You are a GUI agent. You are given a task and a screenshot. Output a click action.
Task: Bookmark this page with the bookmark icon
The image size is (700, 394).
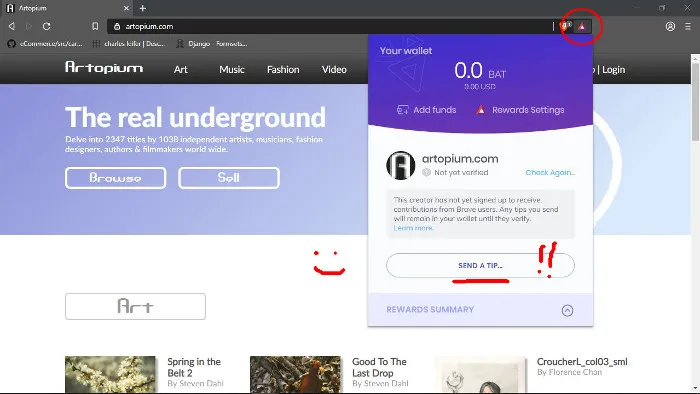(95, 26)
